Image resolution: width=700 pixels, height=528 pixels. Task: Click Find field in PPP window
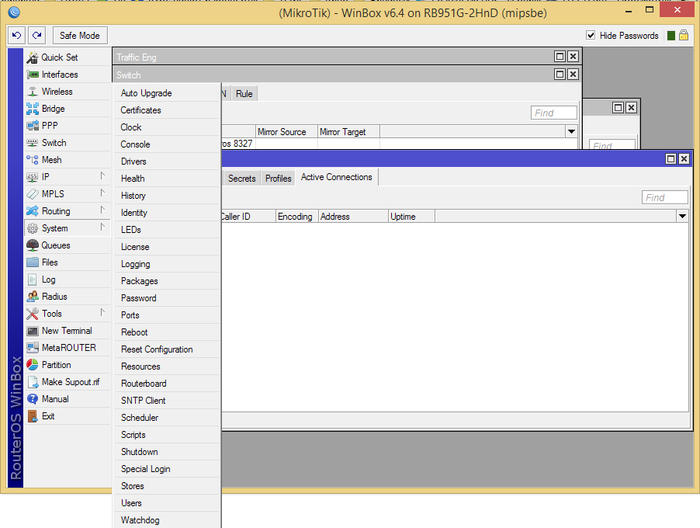[665, 197]
